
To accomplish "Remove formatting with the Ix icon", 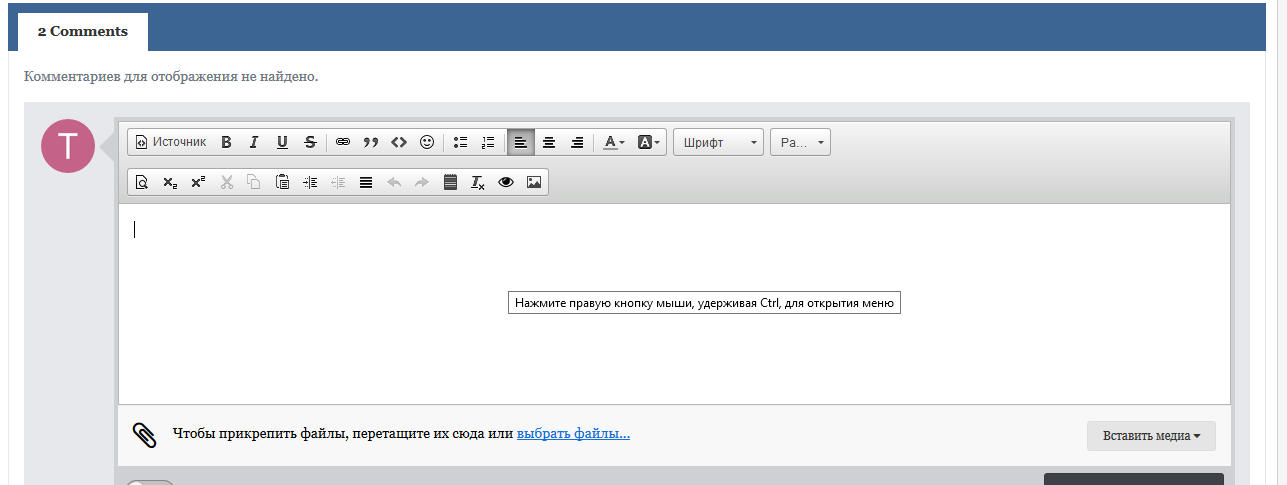I will (478, 182).
